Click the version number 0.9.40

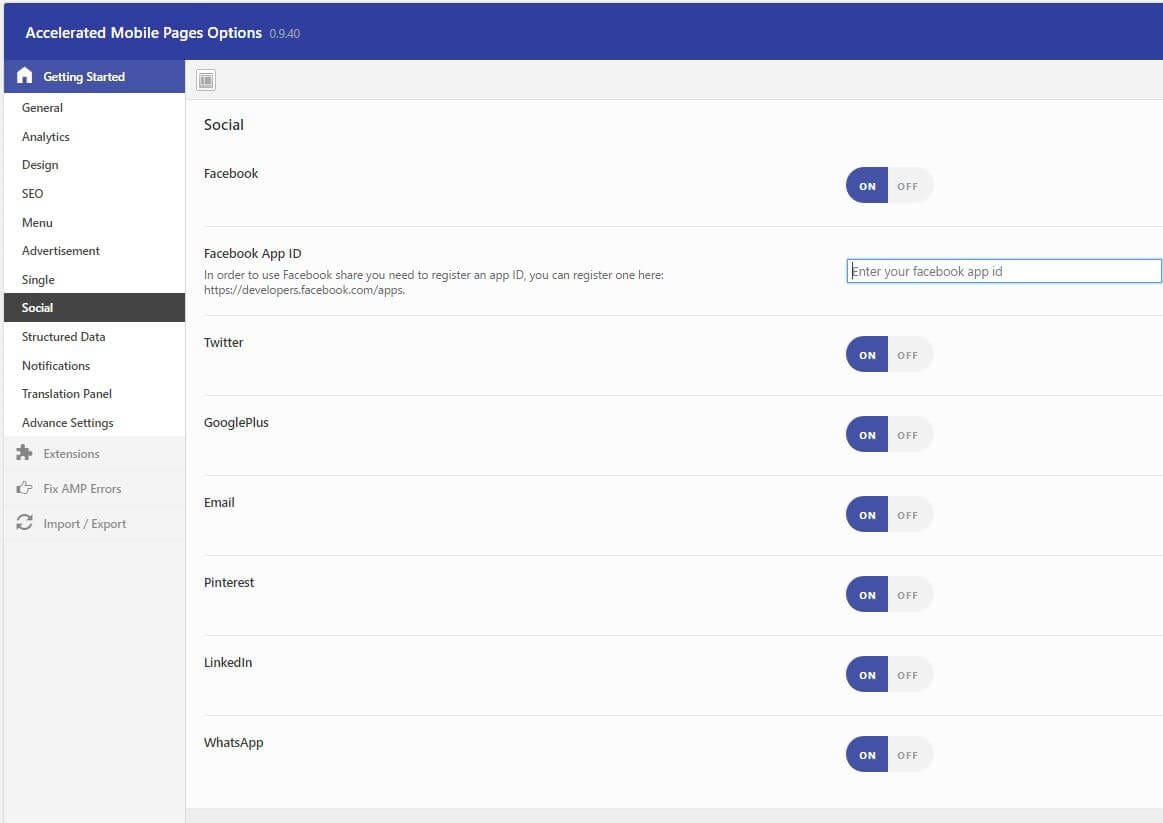(x=285, y=33)
